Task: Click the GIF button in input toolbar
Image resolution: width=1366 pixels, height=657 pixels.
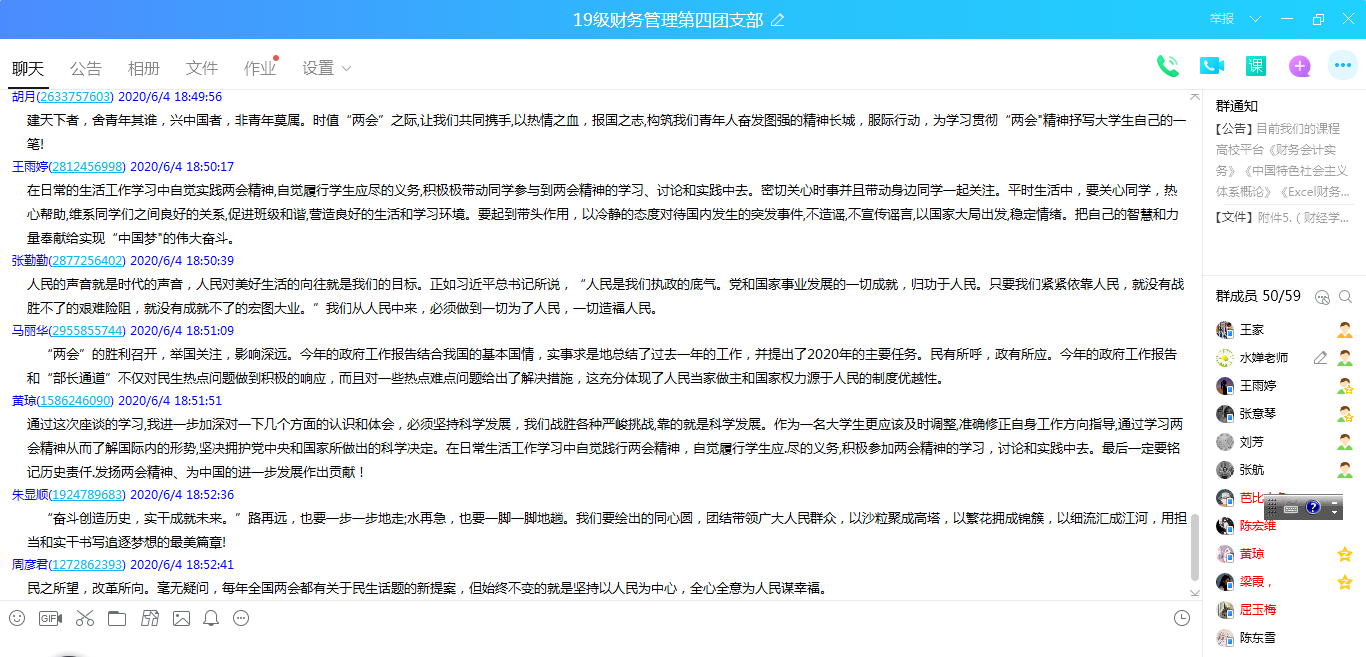Action: [50, 618]
